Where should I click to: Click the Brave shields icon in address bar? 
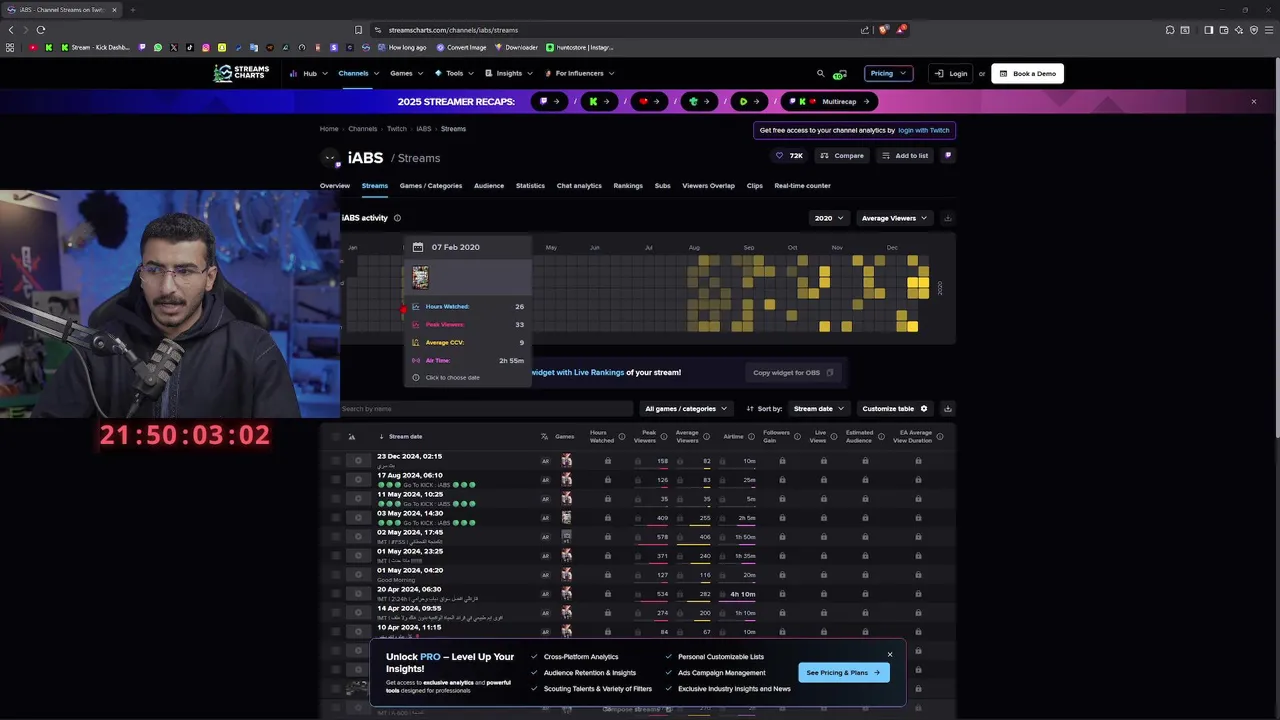coord(883,30)
